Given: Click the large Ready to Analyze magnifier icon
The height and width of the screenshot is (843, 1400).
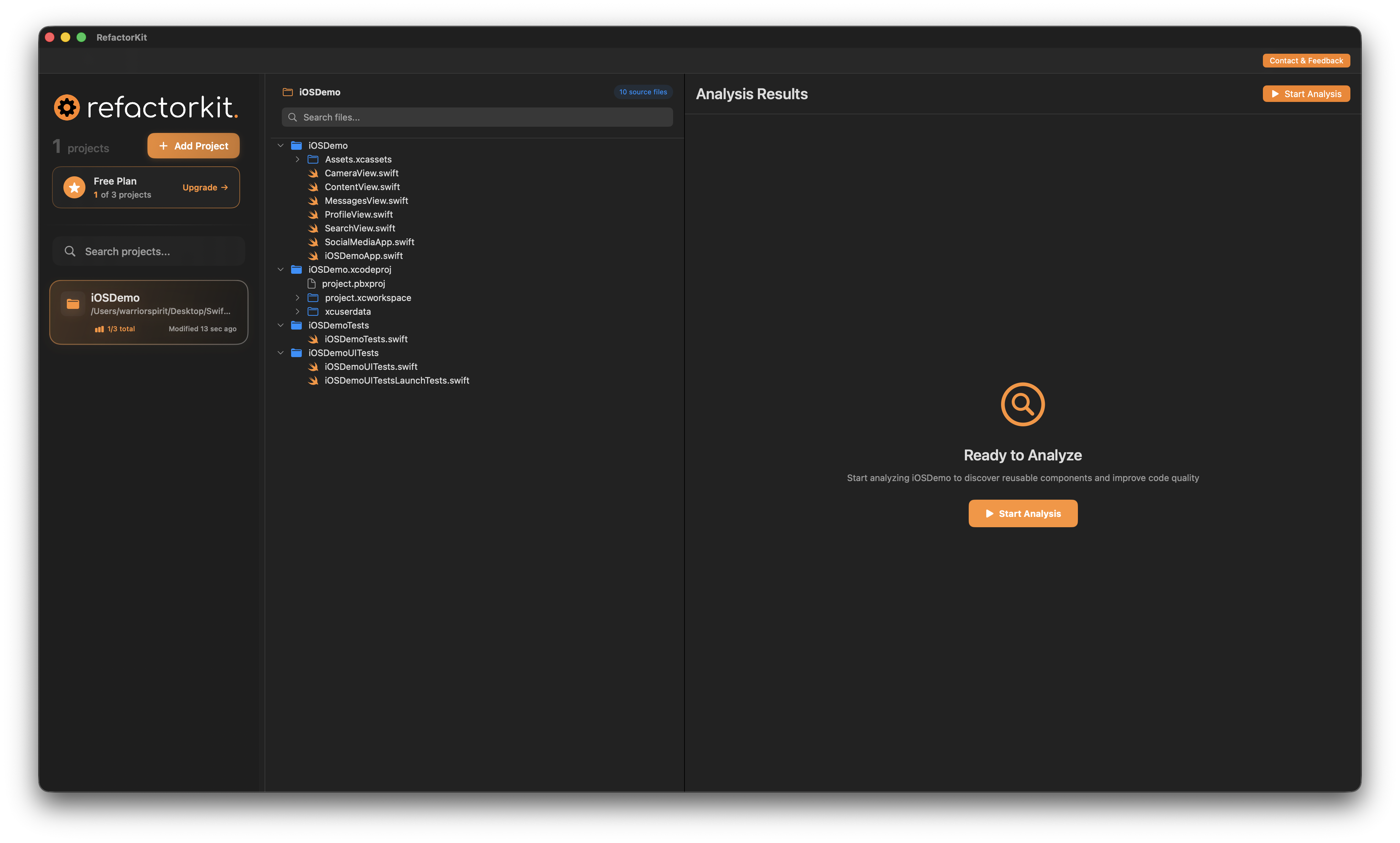Looking at the screenshot, I should [1022, 404].
